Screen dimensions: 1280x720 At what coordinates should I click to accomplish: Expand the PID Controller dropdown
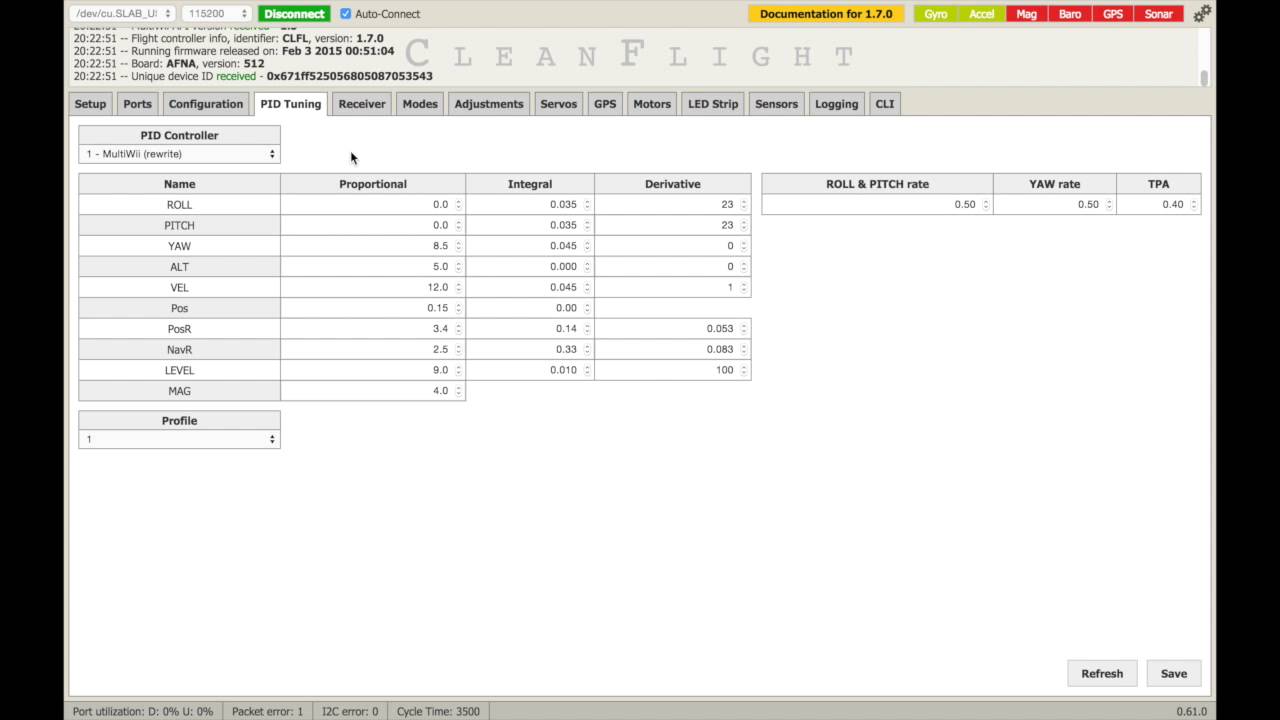[180, 154]
